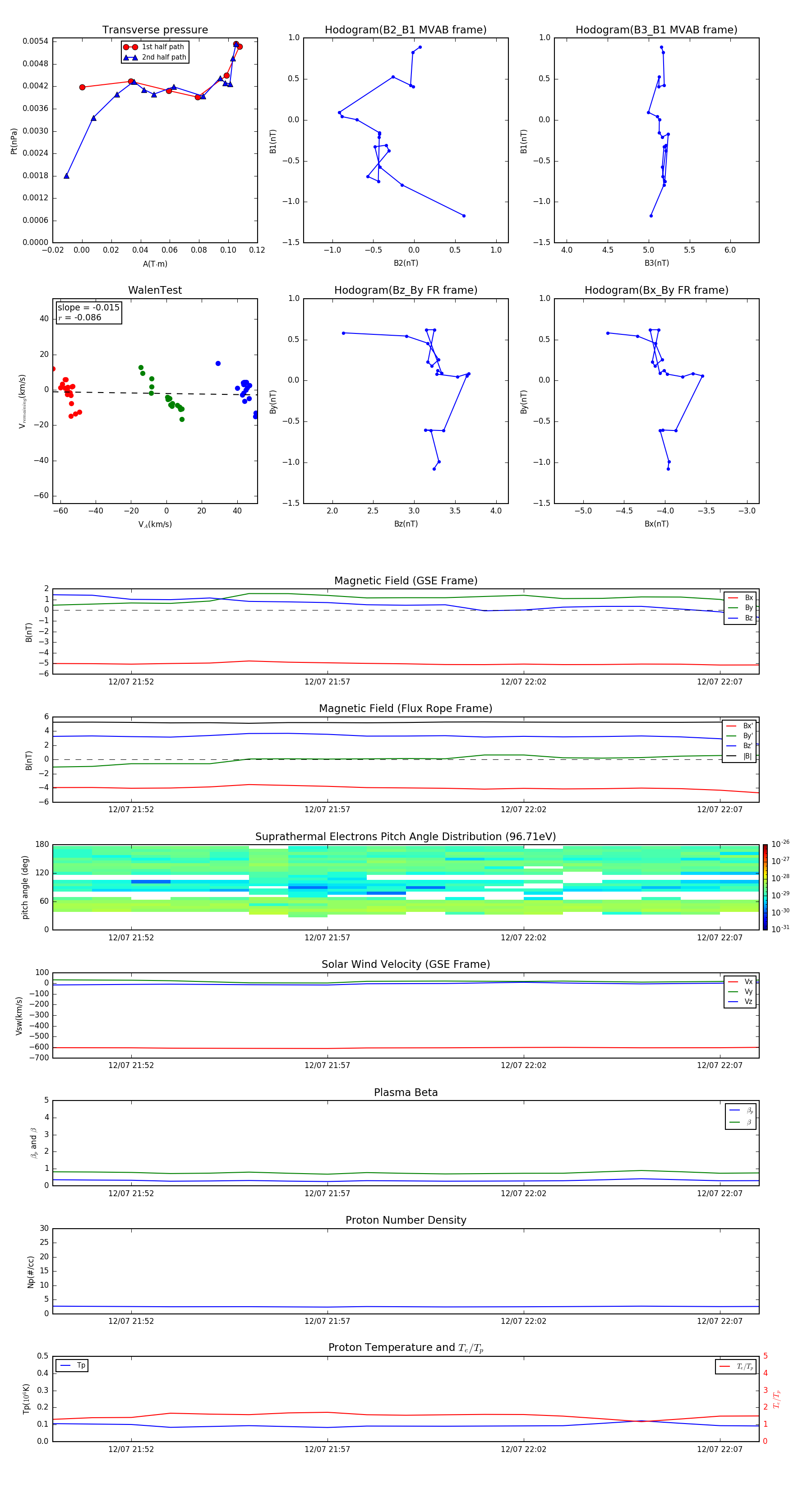812x1489 pixels.
Task: Click the 'Bz(nT)' x-axis label
Action: 406,524
